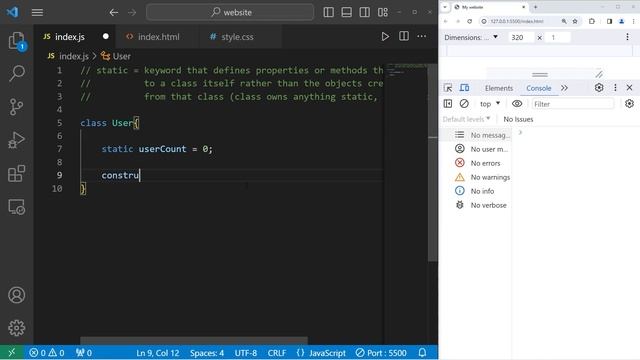Run the code with play icon
Image resolution: width=640 pixels, height=360 pixels.
click(x=385, y=36)
